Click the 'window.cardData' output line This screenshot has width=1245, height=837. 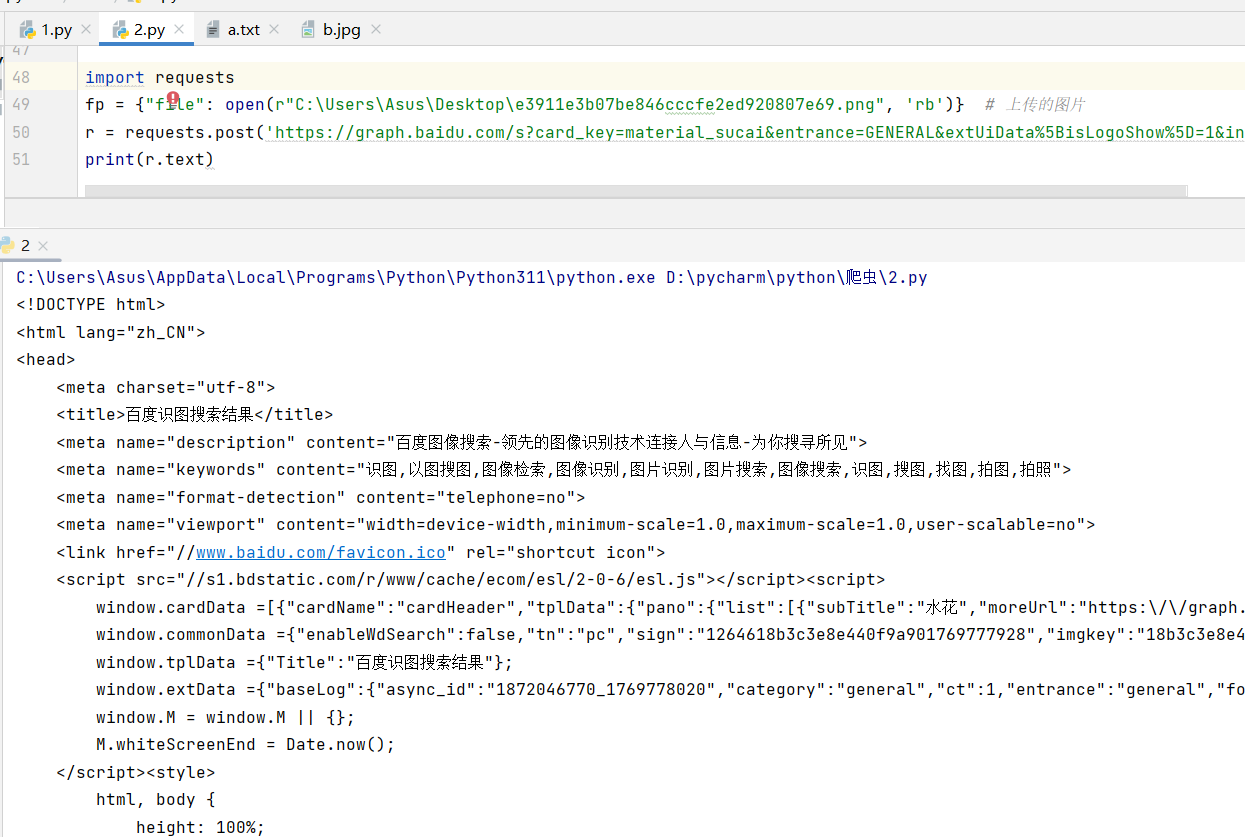[670, 607]
